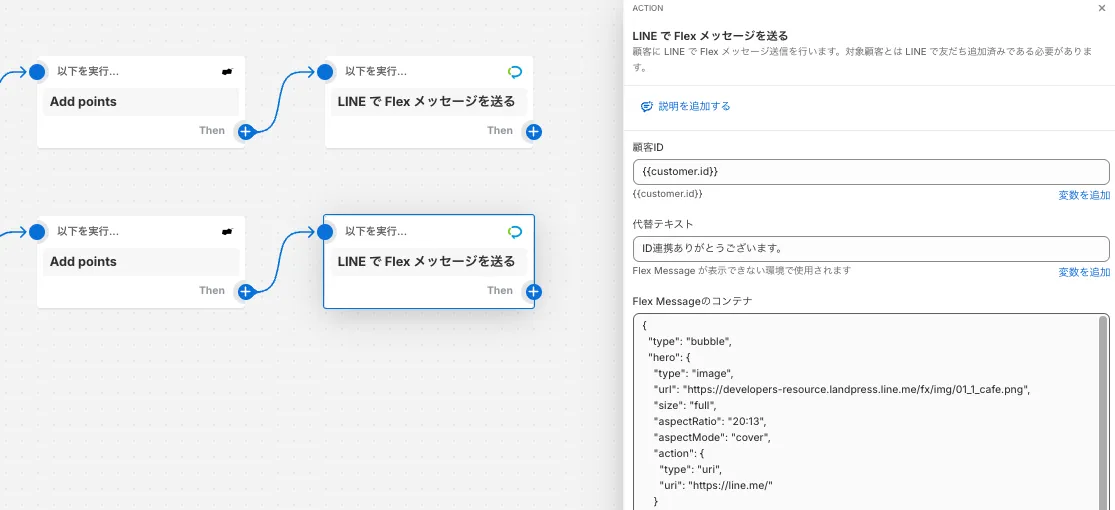Click input connector dot of lower Add points node
The width and height of the screenshot is (1115, 510).
pyautogui.click(x=37, y=232)
